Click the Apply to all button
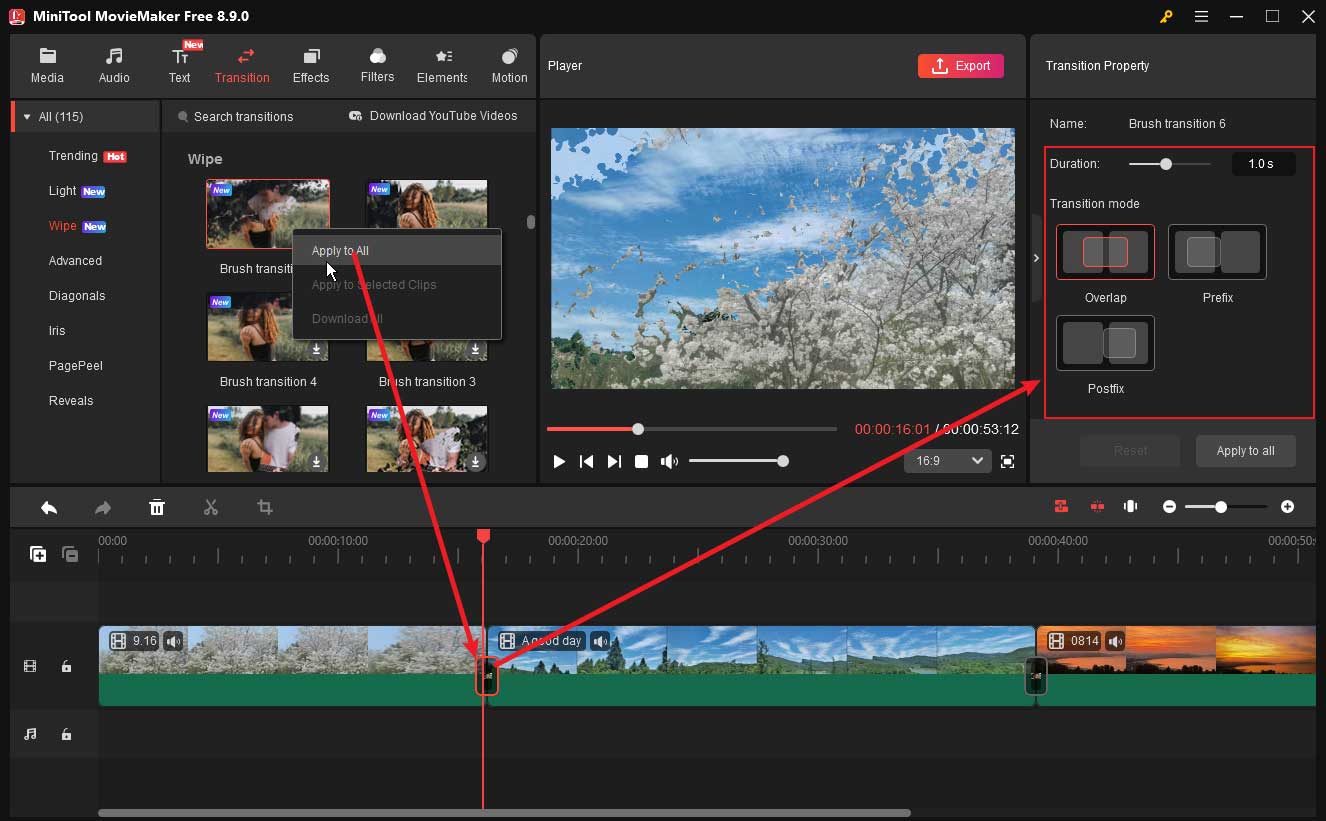The height and width of the screenshot is (821, 1326). point(1245,451)
